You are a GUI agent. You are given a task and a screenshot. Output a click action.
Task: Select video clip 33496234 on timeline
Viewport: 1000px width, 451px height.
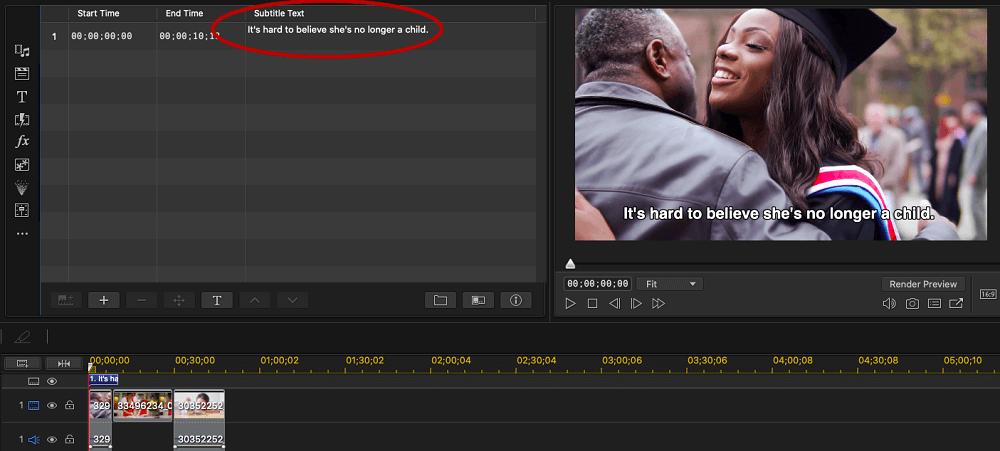(x=143, y=406)
